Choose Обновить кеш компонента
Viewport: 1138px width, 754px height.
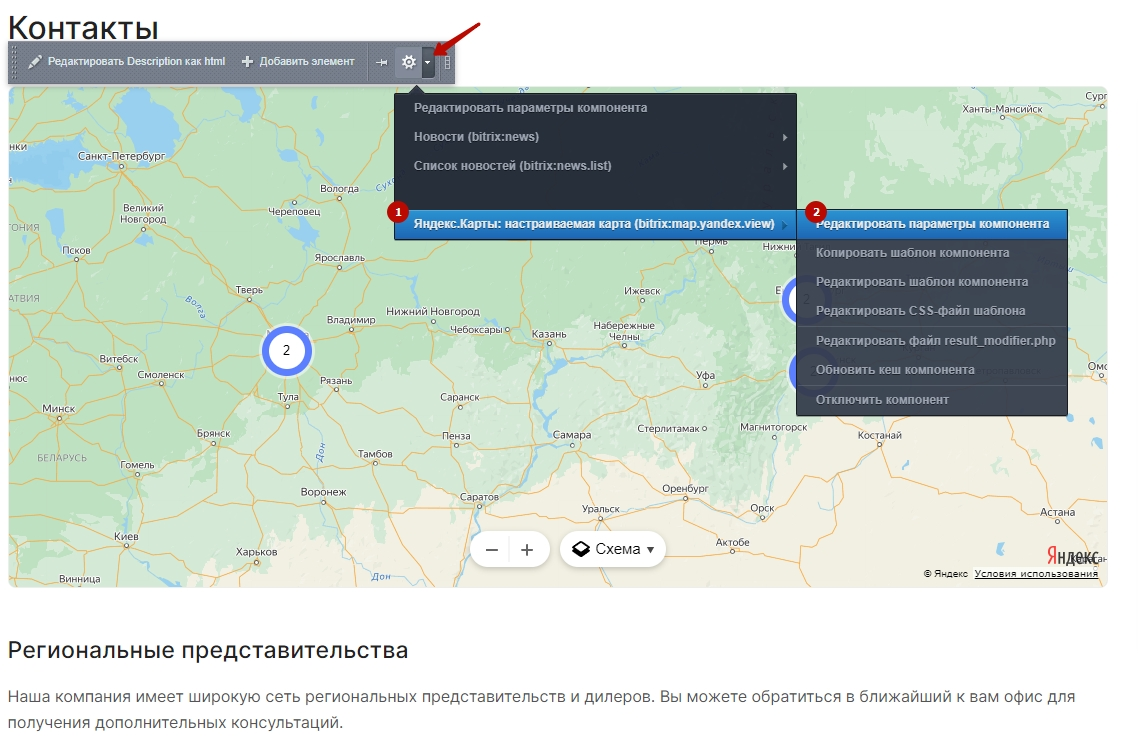click(932, 370)
